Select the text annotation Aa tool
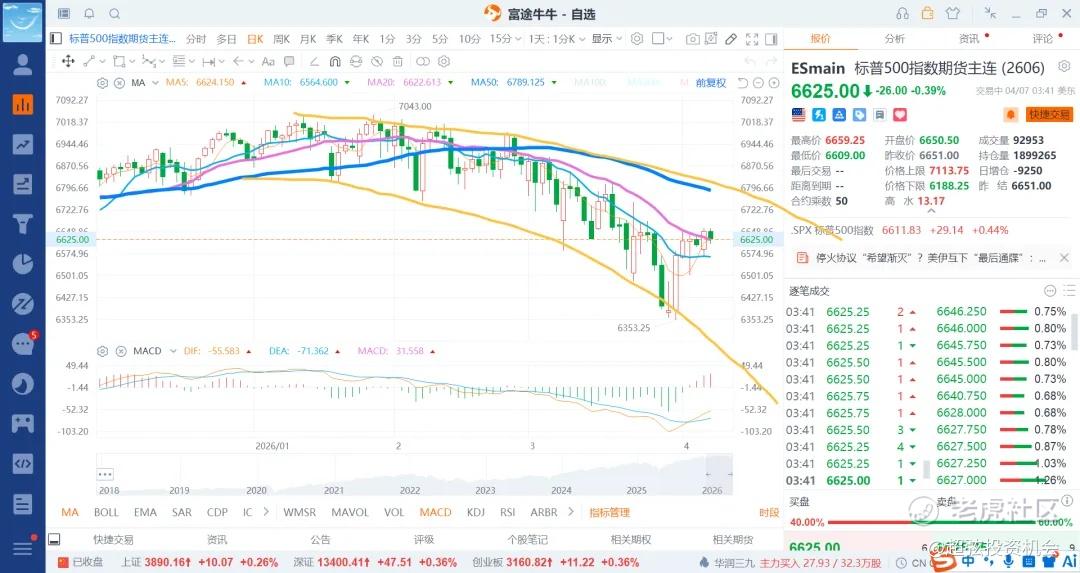 click(x=268, y=61)
